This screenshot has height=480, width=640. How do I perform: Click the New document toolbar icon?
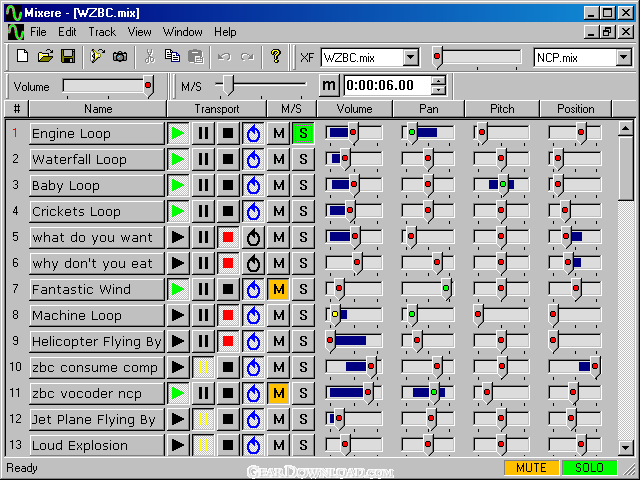click(x=22, y=56)
